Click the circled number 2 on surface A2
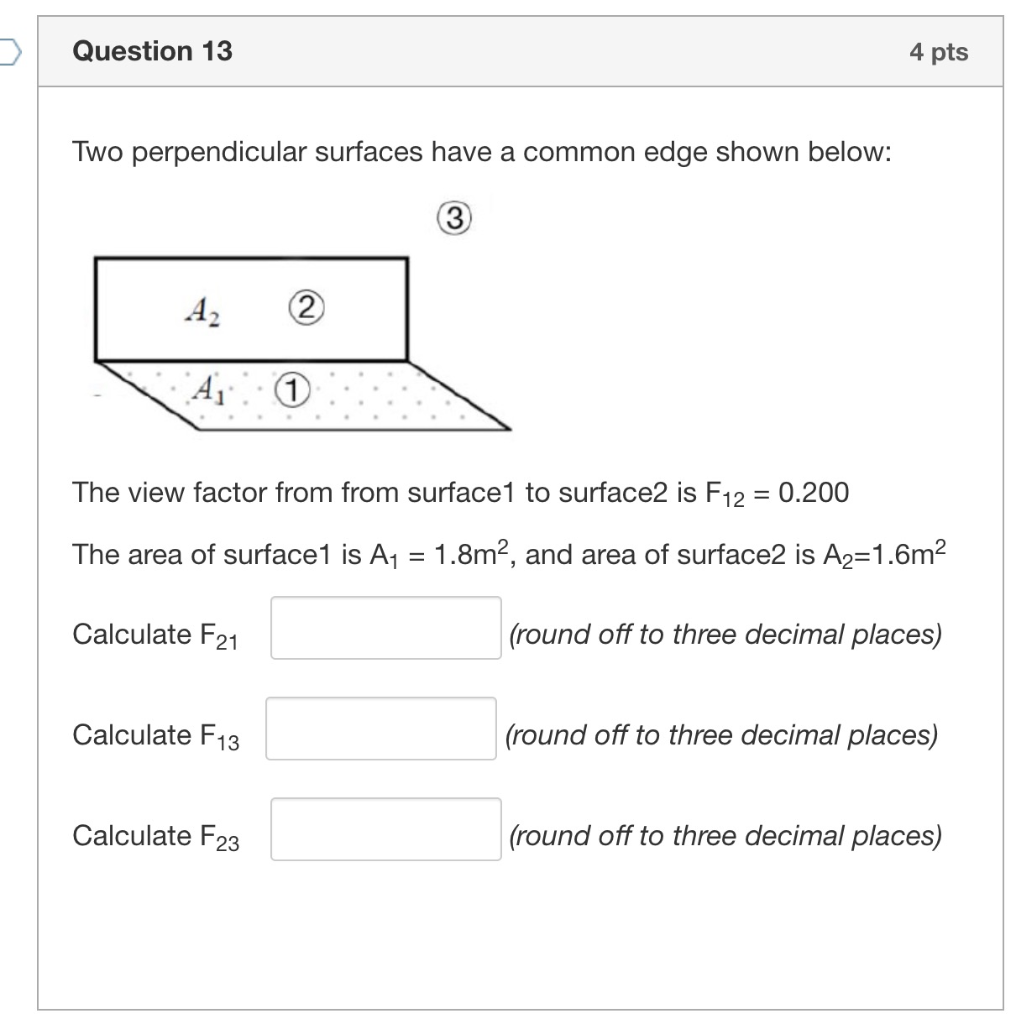This screenshot has width=1016, height=1024. pos(306,309)
